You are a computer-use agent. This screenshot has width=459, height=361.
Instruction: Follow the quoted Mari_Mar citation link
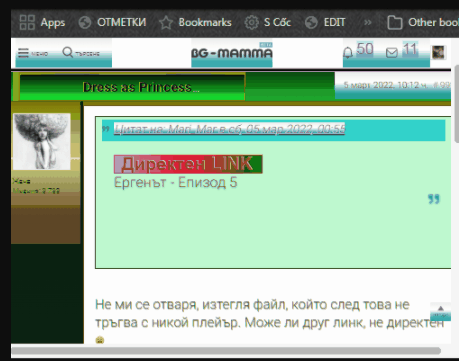(230, 129)
